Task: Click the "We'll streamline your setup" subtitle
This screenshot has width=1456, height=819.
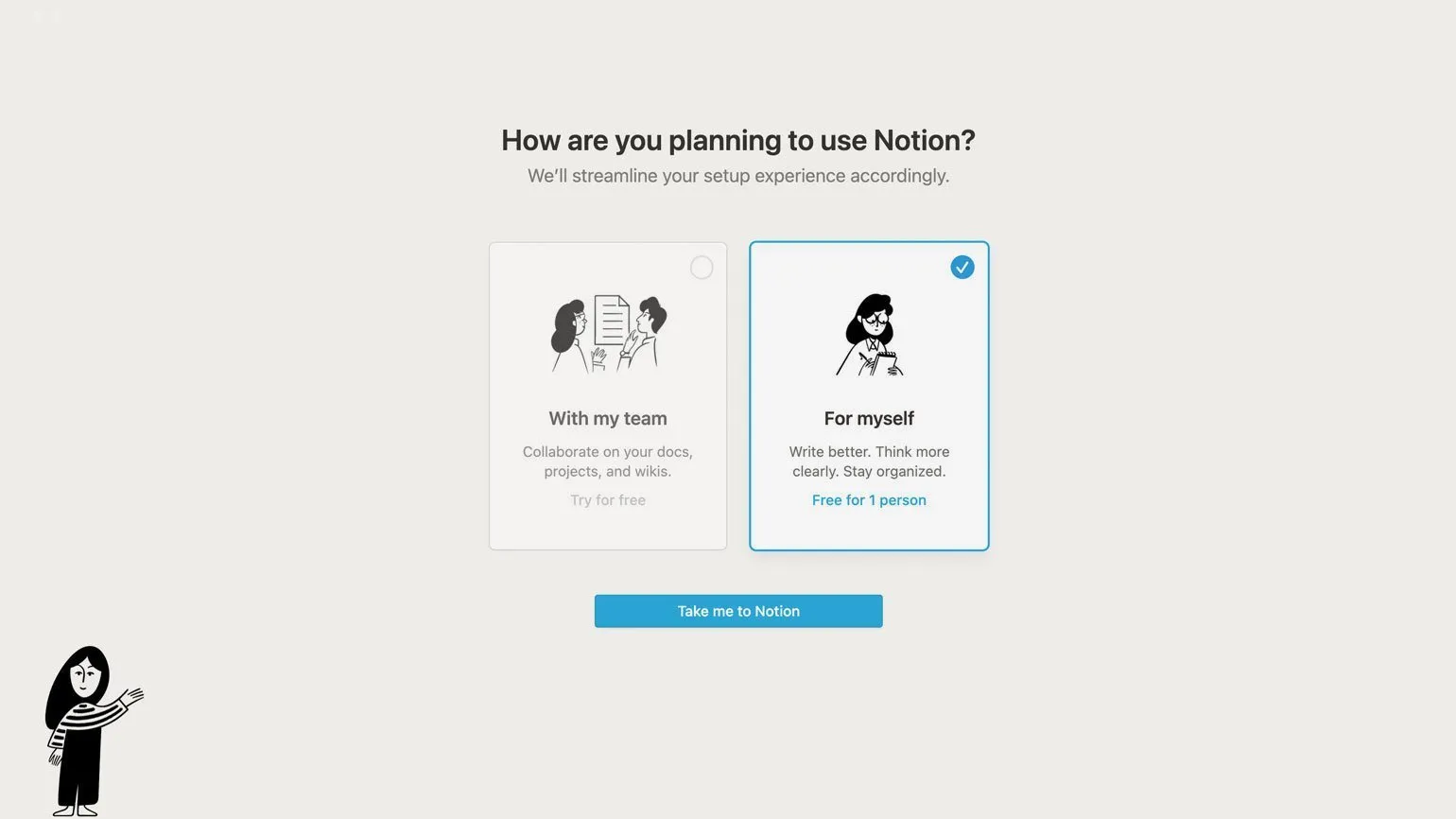Action: pyautogui.click(x=737, y=176)
